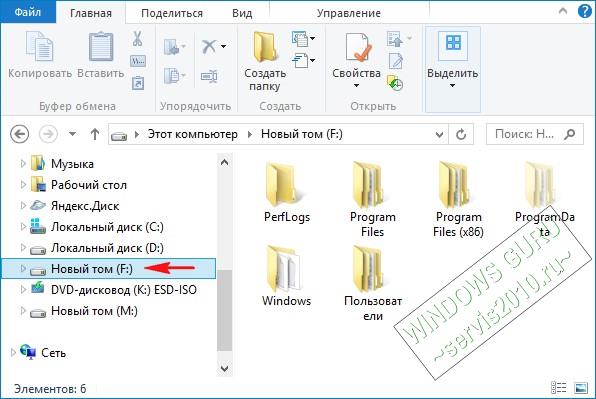Image resolution: width=596 pixels, height=399 pixels.
Task: Click the Rename icon in the Organize group
Action: pos(209,76)
